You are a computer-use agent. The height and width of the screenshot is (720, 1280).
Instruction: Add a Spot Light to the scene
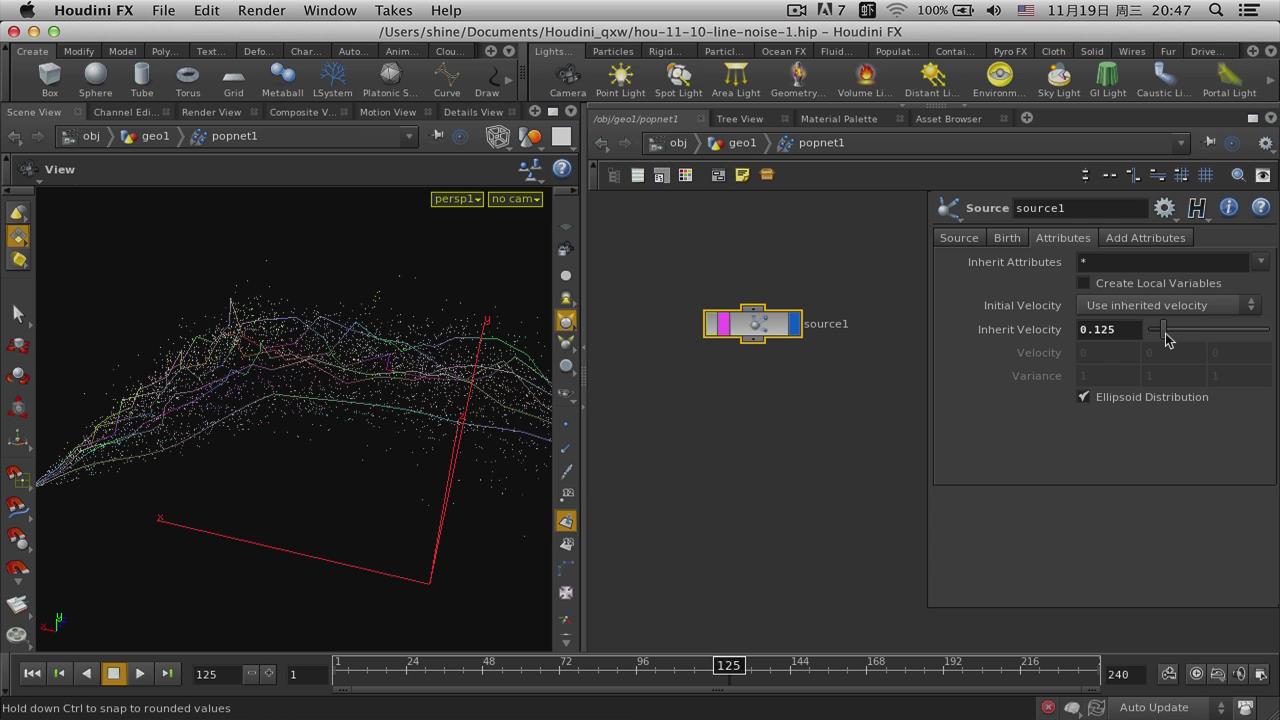click(x=678, y=79)
